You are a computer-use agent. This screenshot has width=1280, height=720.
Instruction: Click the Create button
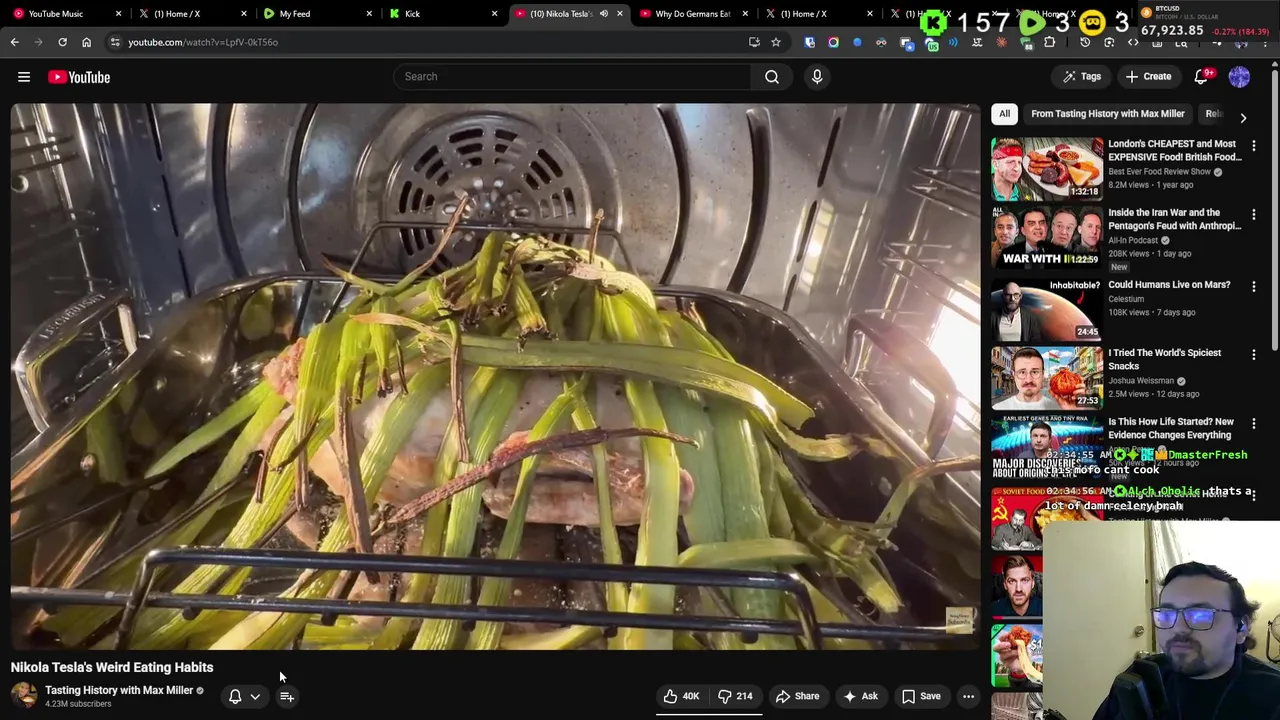coord(1148,77)
